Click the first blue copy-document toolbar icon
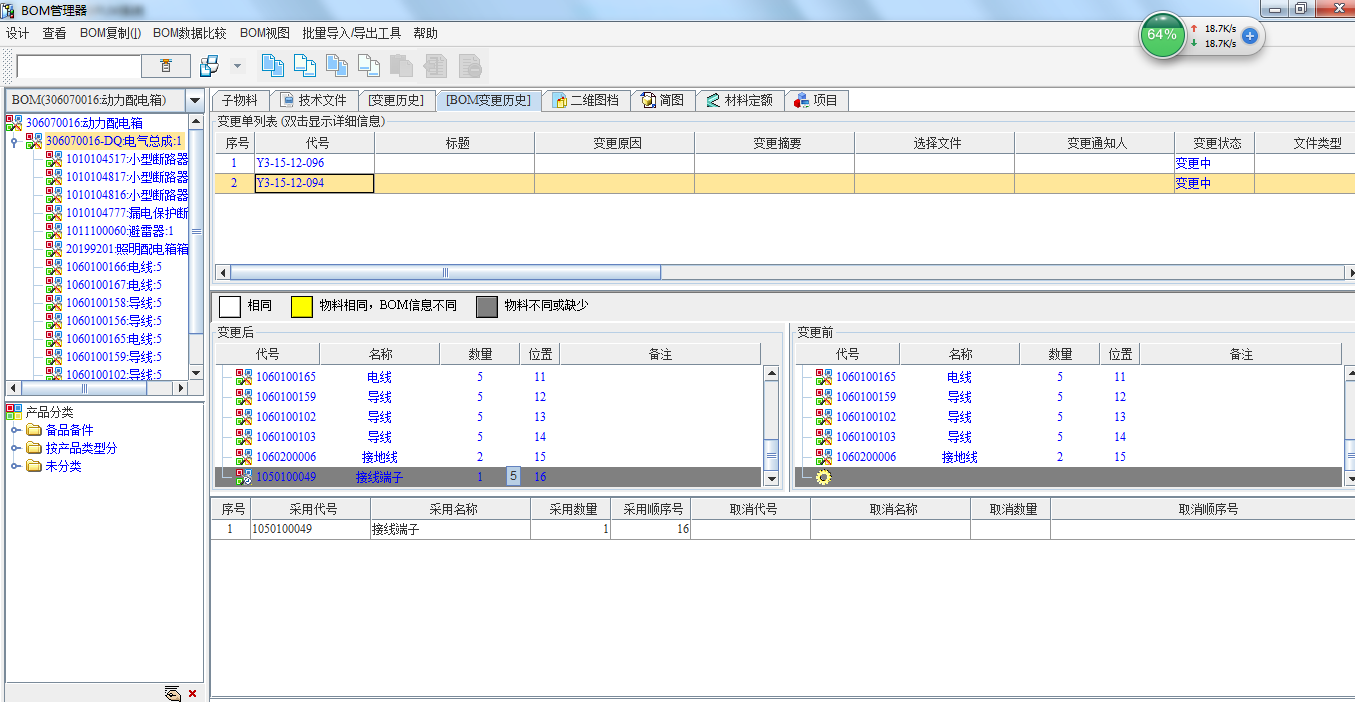The image size is (1355, 702). pyautogui.click(x=271, y=66)
